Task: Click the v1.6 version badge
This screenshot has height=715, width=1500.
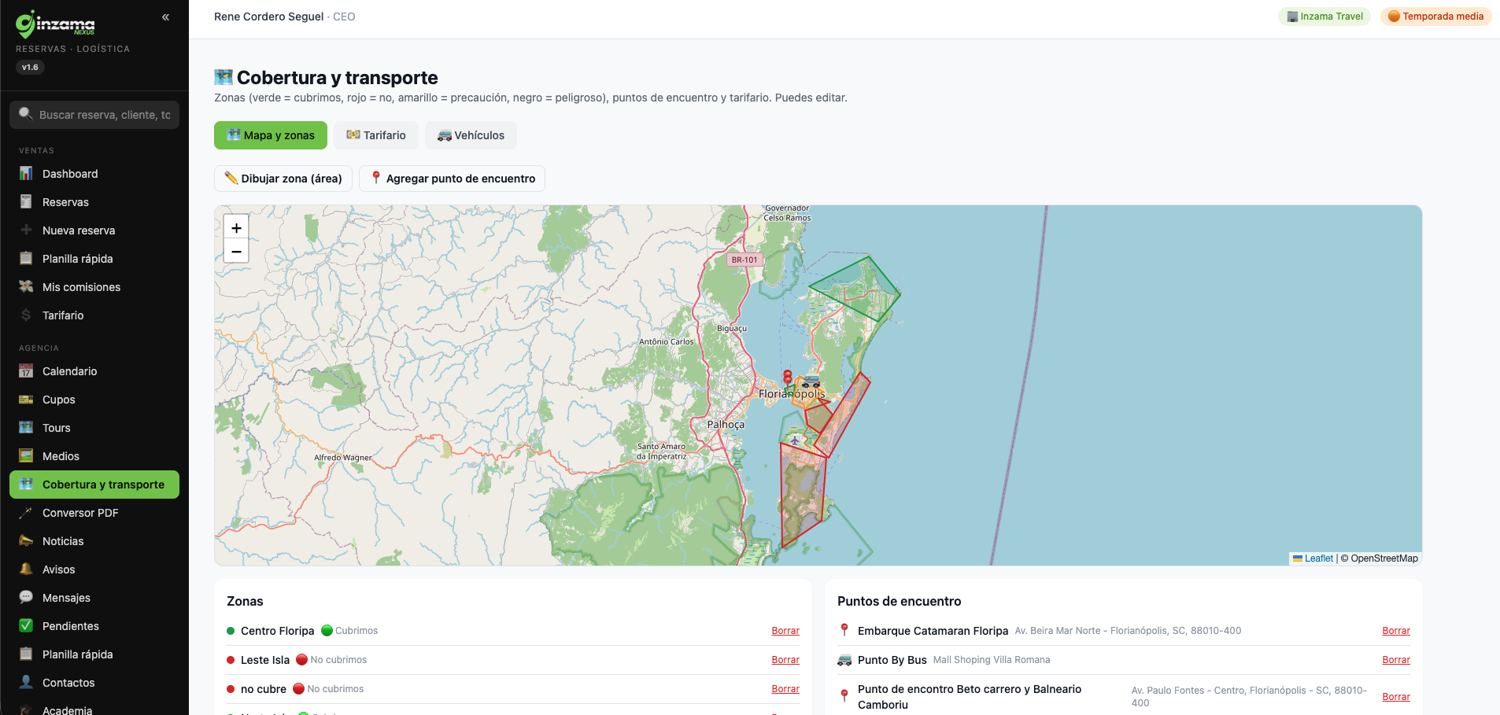Action: click(30, 67)
